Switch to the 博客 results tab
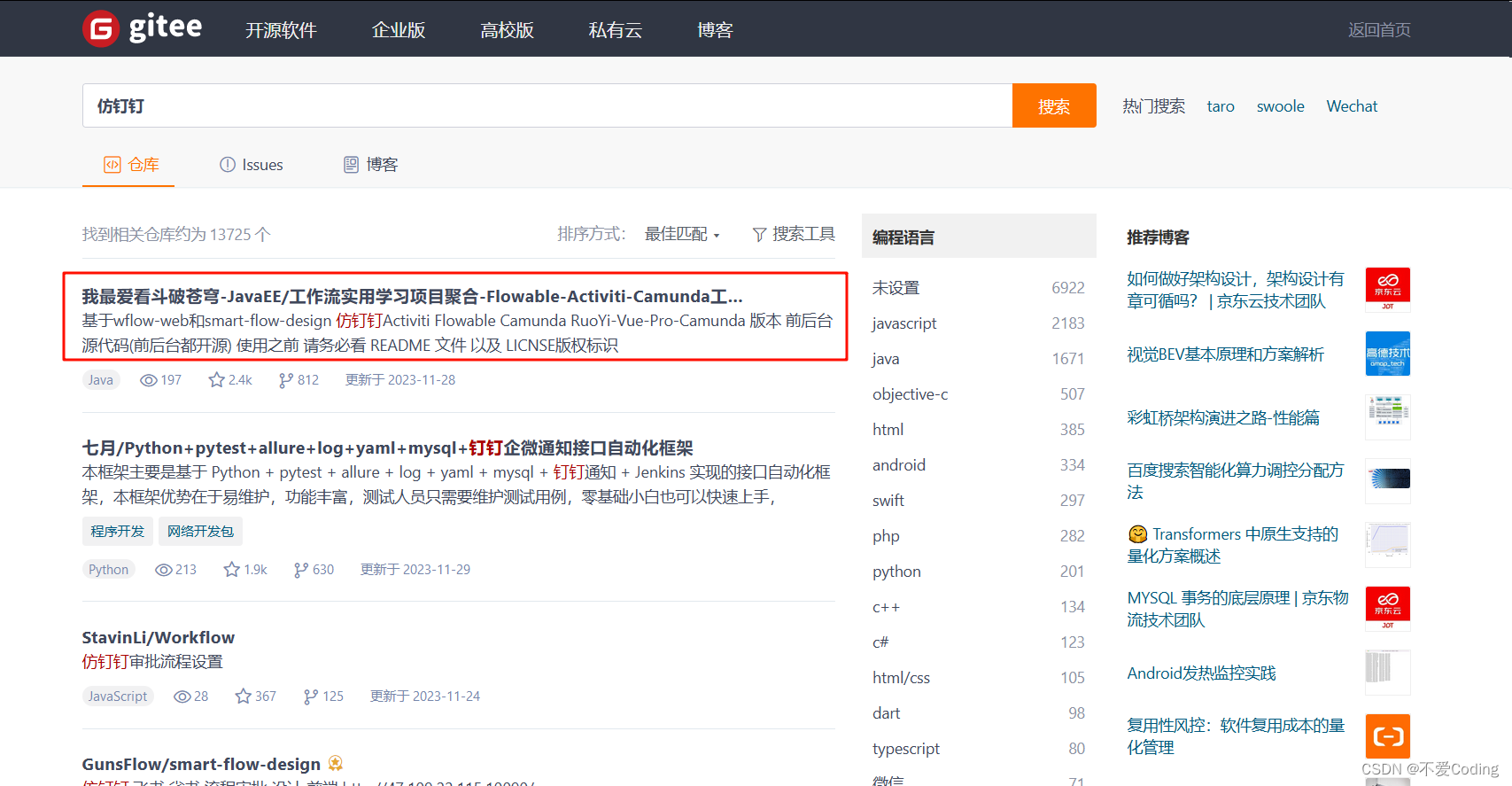Viewport: 1512px width, 786px height. 371,165
